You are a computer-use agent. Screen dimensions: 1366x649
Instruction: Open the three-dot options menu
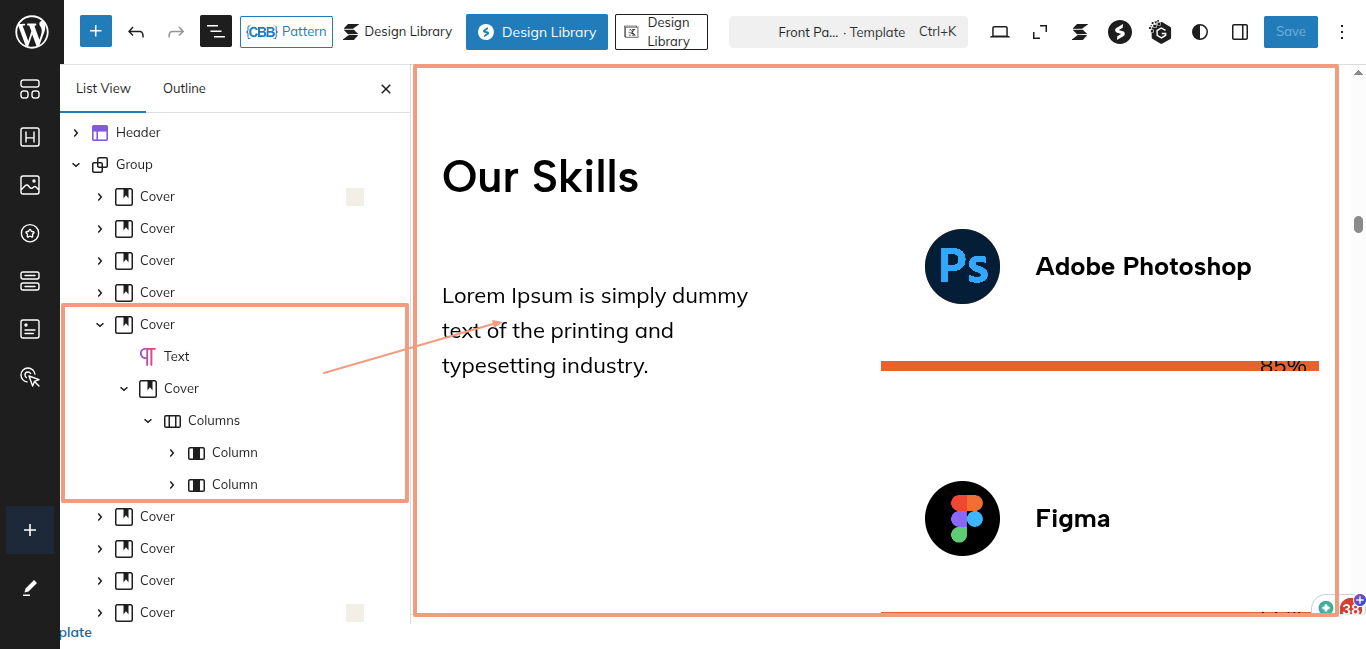(1342, 32)
